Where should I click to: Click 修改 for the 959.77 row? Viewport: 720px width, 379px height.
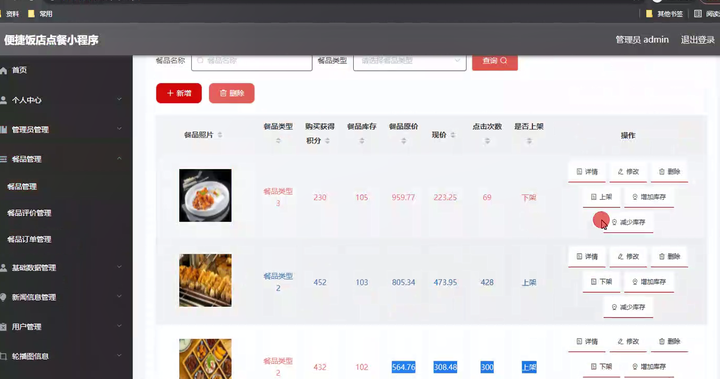coord(628,172)
